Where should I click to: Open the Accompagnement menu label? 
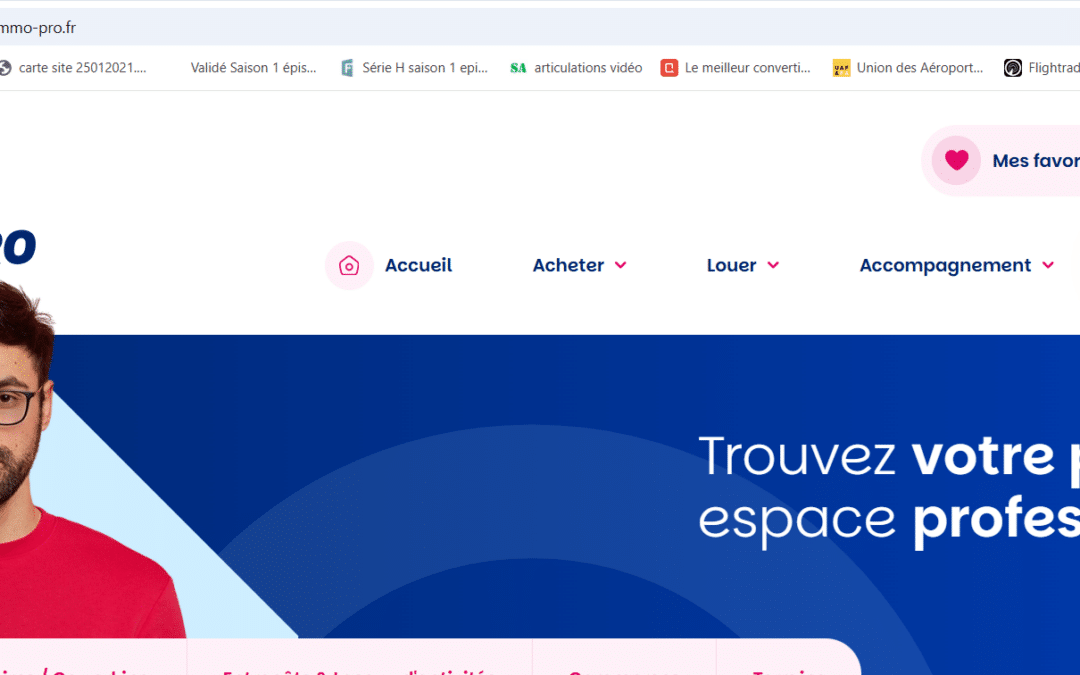point(945,265)
